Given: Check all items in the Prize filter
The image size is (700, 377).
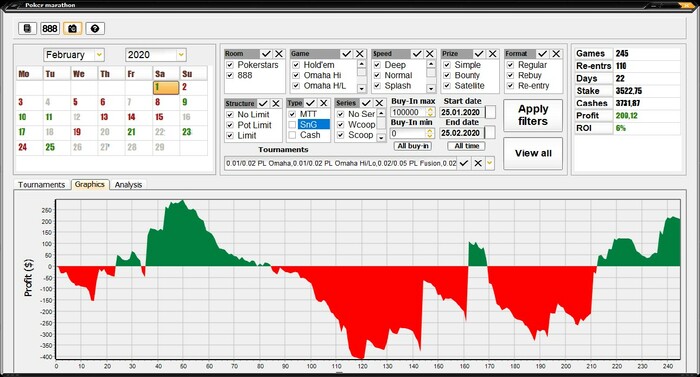Looking at the screenshot, I should tap(479, 54).
